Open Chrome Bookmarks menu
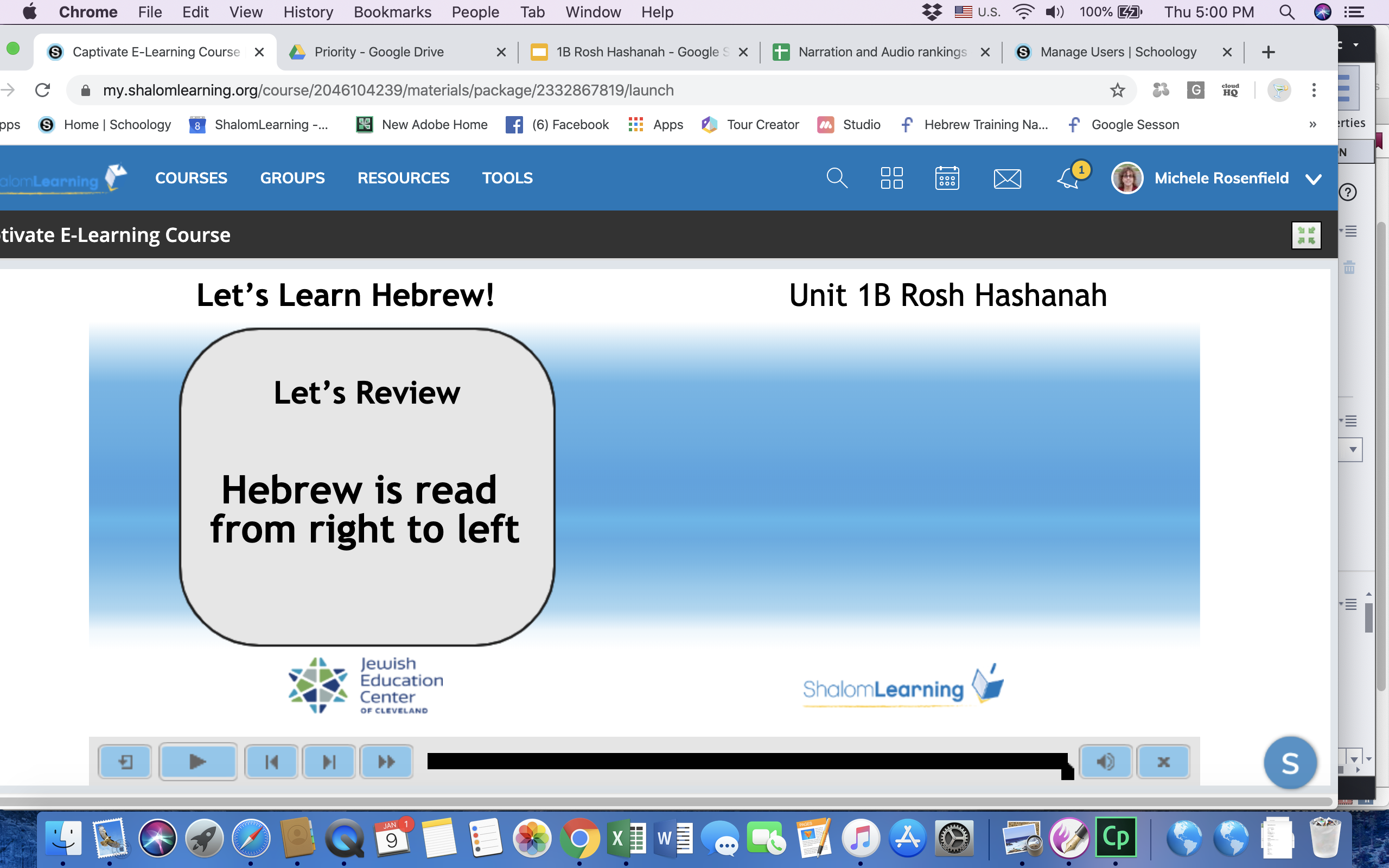Screen dimensions: 1389x868 tap(392, 12)
